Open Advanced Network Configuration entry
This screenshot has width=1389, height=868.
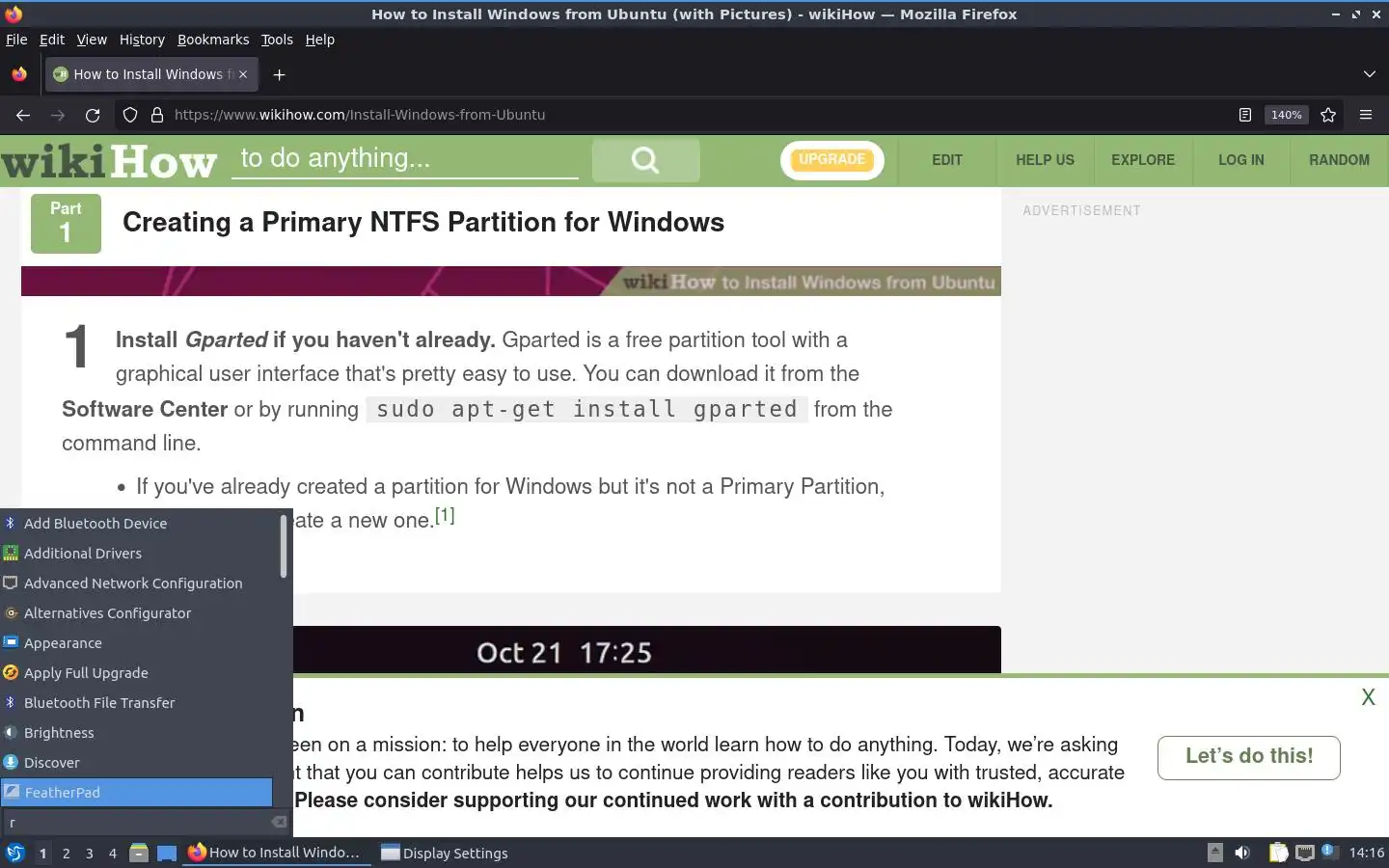(137, 583)
